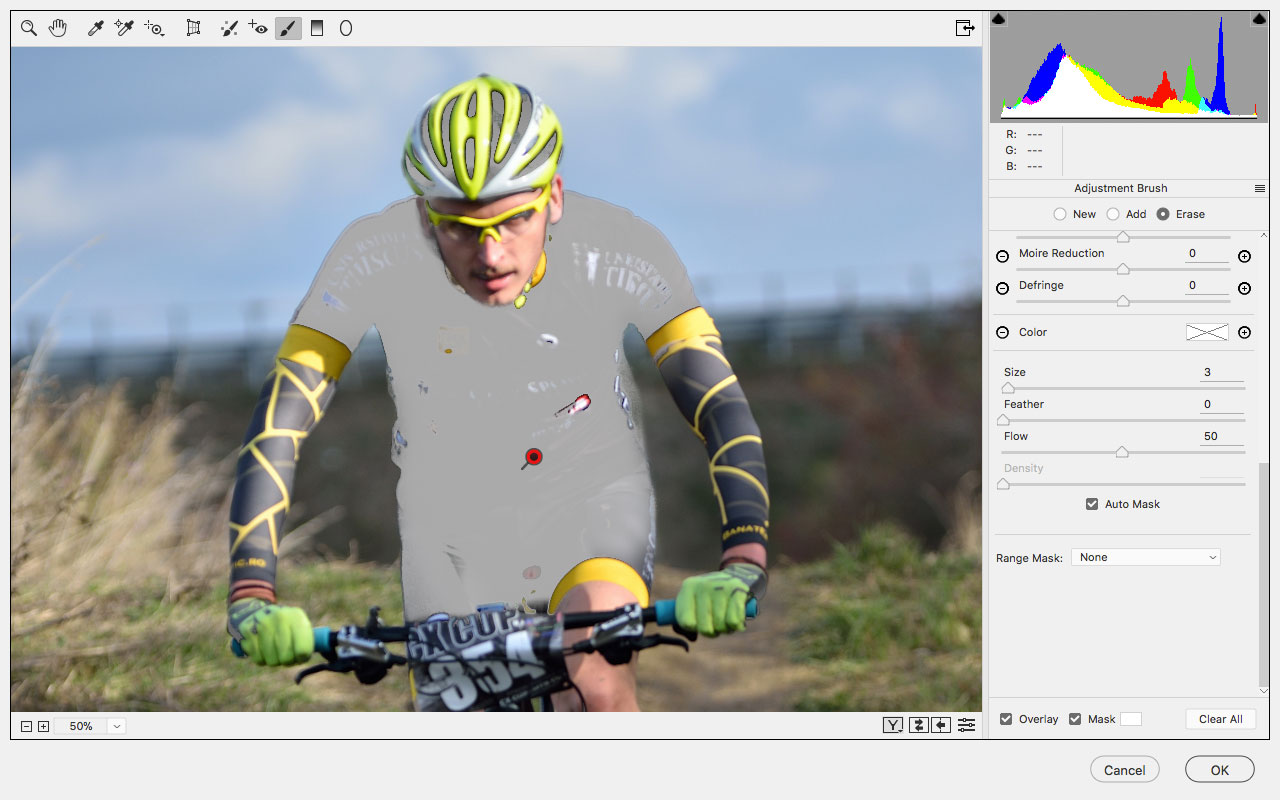The image size is (1280, 800).
Task: Select the Radial Filter tool
Action: click(x=345, y=28)
